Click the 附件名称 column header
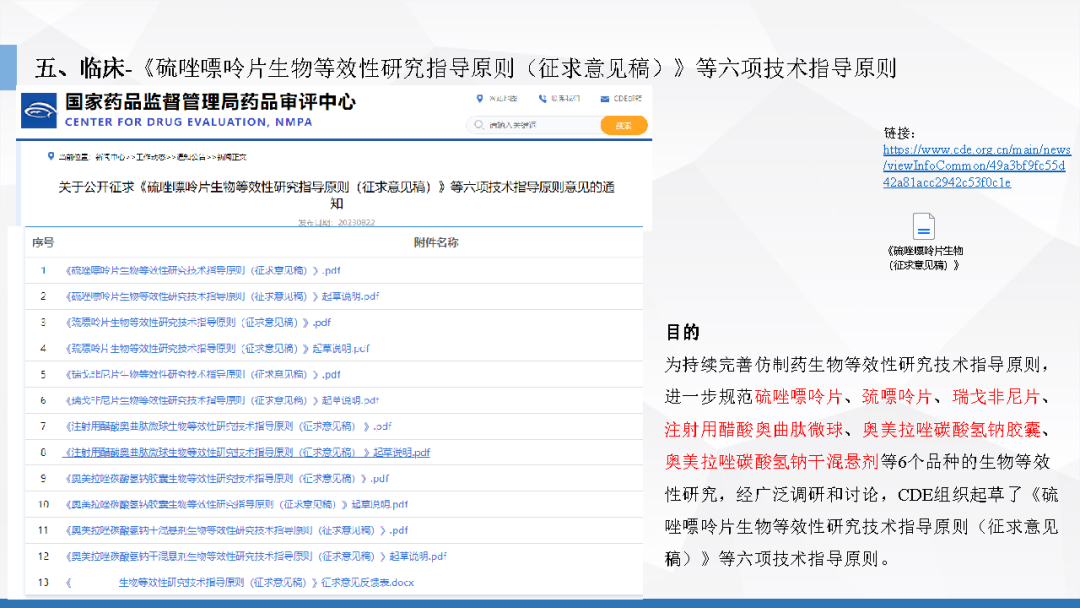This screenshot has width=1080, height=608. pos(436,243)
